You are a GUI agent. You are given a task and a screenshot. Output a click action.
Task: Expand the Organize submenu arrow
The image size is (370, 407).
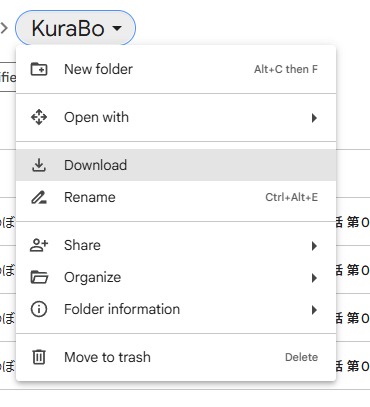click(314, 278)
